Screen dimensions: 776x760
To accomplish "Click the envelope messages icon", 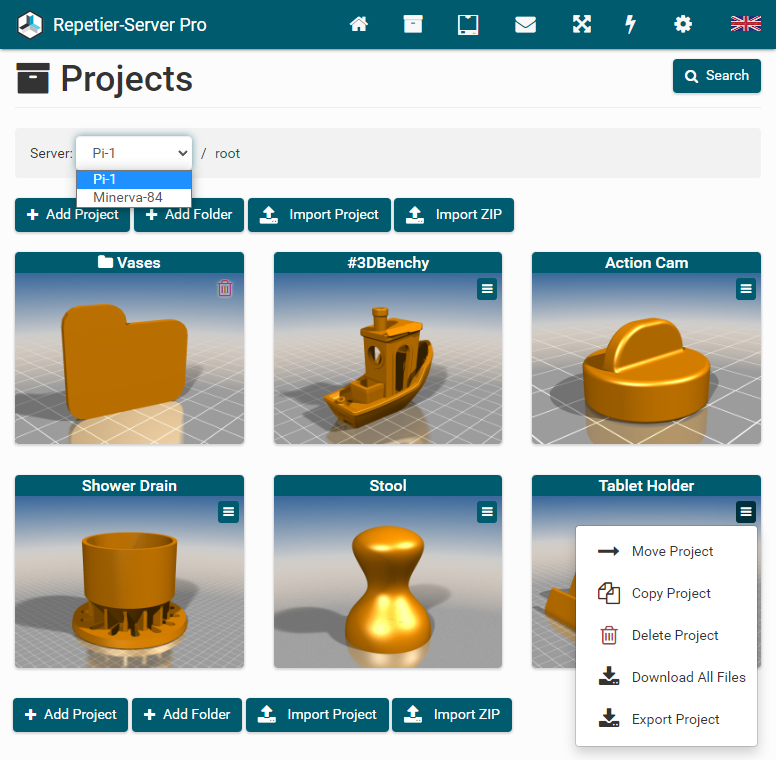I will 525,24.
